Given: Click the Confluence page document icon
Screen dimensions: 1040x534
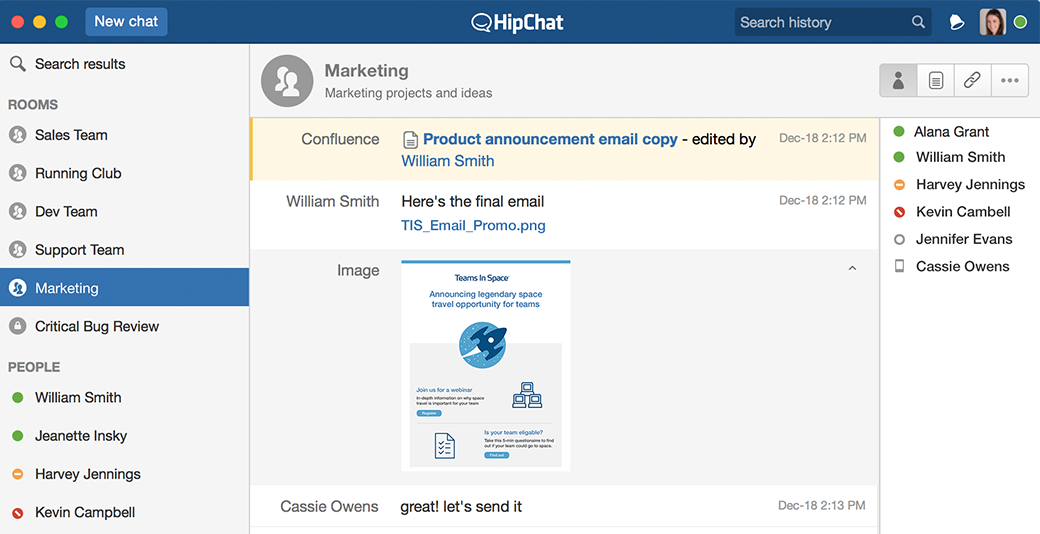Looking at the screenshot, I should 411,140.
